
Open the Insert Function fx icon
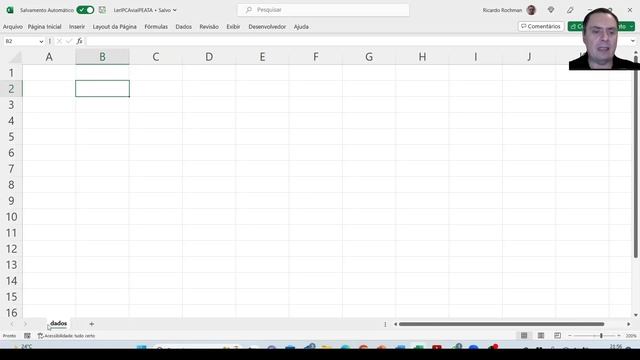(x=79, y=41)
